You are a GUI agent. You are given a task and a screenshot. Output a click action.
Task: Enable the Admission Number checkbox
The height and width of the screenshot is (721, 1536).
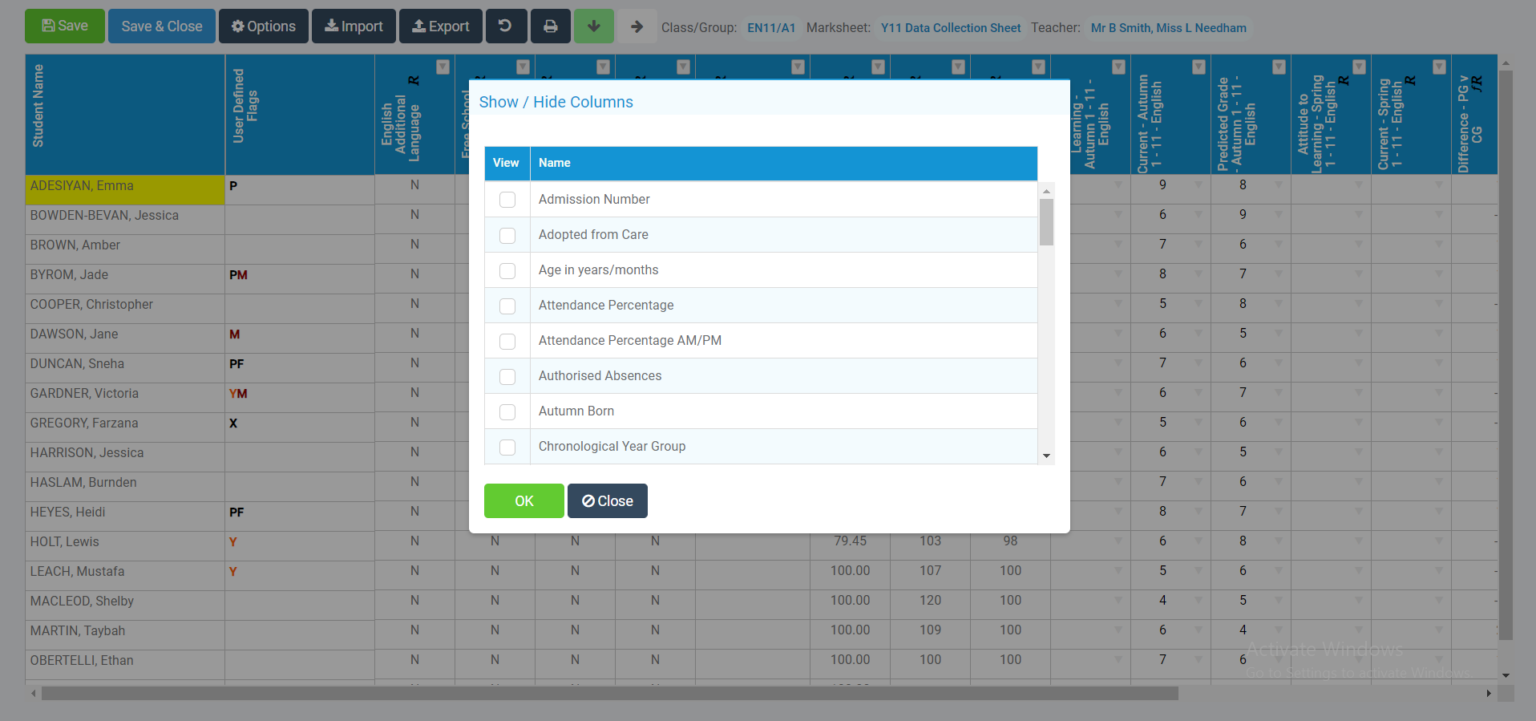(507, 199)
